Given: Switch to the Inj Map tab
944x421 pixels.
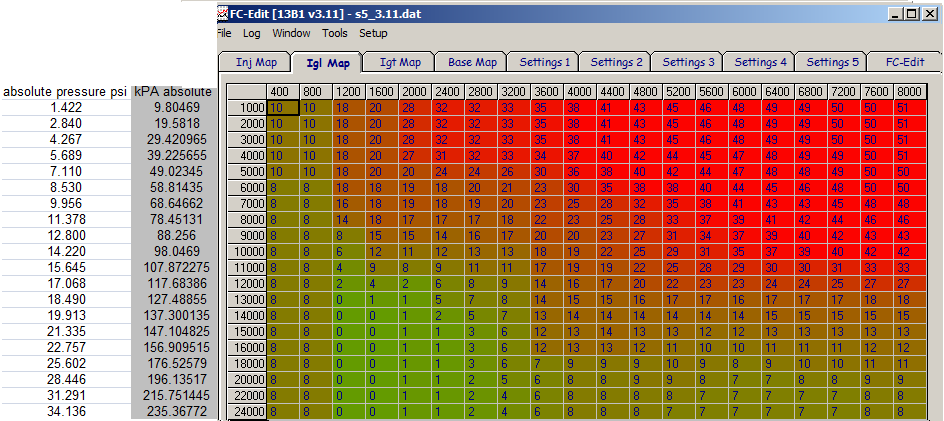Looking at the screenshot, I should click(256, 63).
